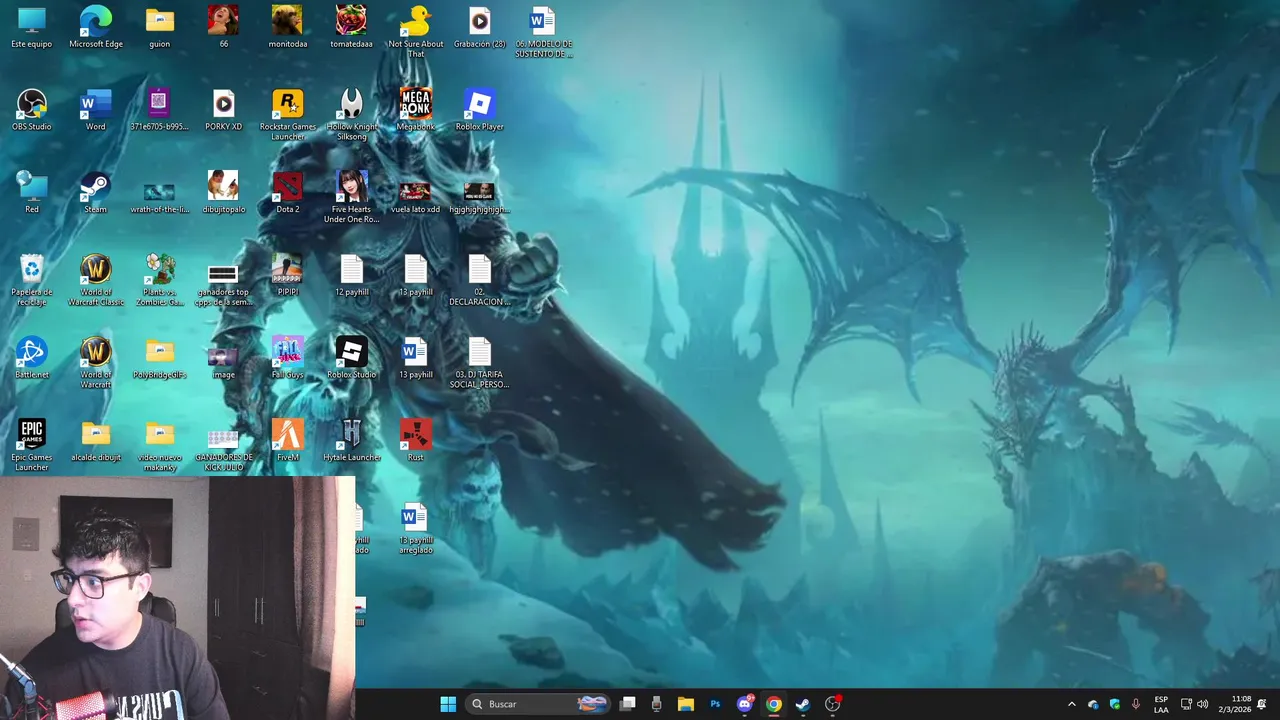The width and height of the screenshot is (1280, 720).
Task: Open the notifications bell icon
Action: coord(1262,704)
